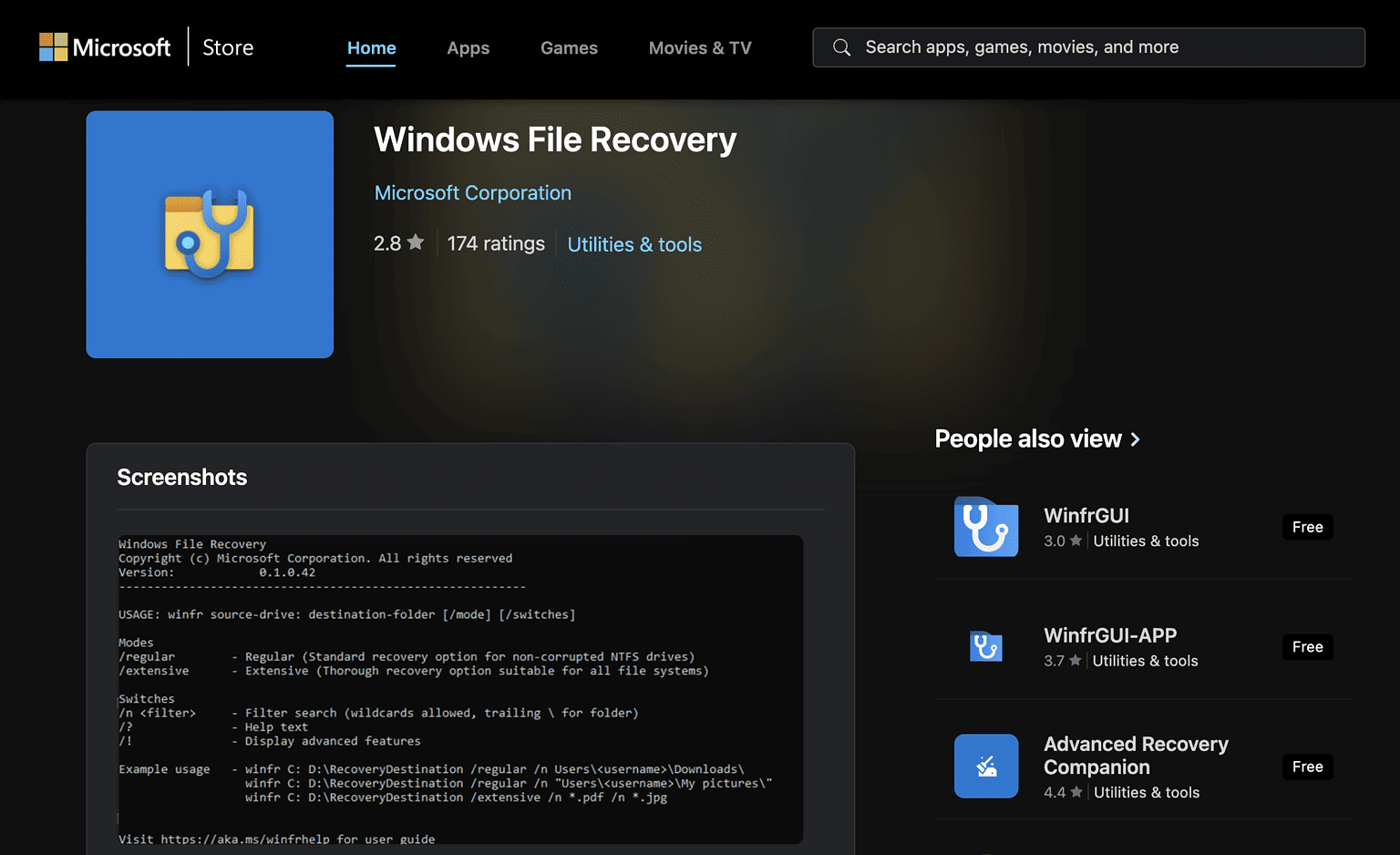Get WinfrGUI with the Free button
Screen dimensions: 1400x855
(x=1307, y=527)
